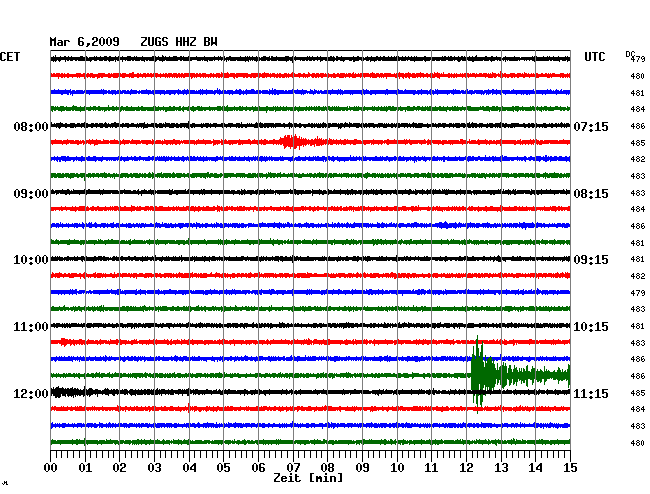Click minute tick label "02" on axis

(x=119, y=468)
